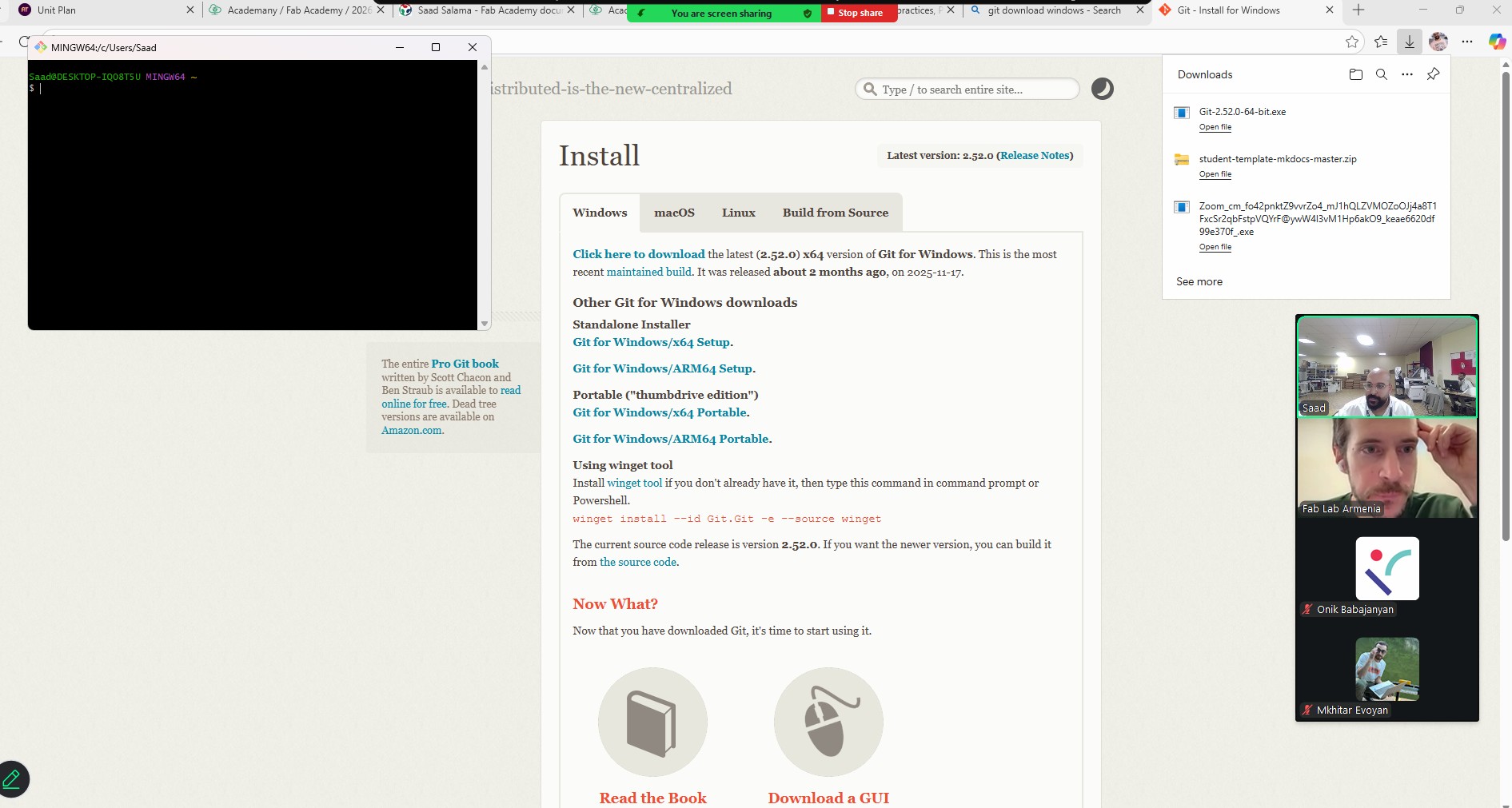Image resolution: width=1512 pixels, height=808 pixels.
Task: Close the MINGW64 Git Bash window
Action: pos(473,47)
